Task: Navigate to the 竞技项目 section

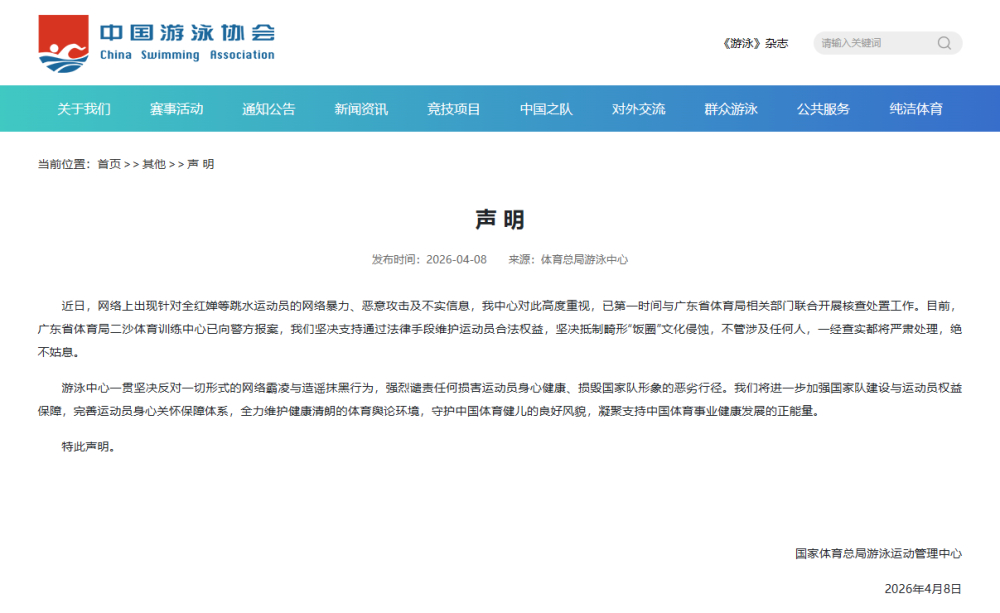Action: tap(453, 110)
